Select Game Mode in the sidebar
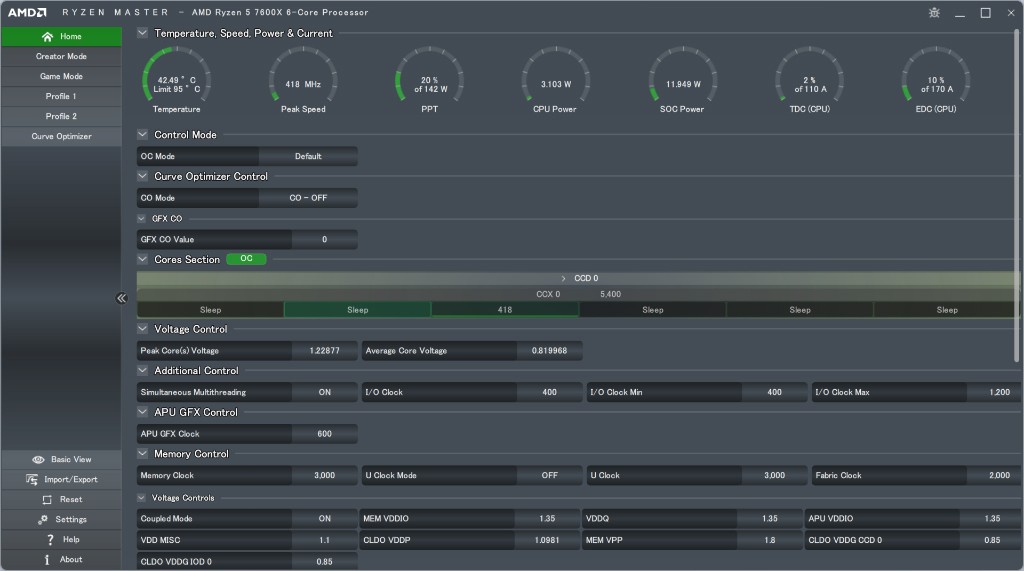The width and height of the screenshot is (1024, 571). [61, 77]
